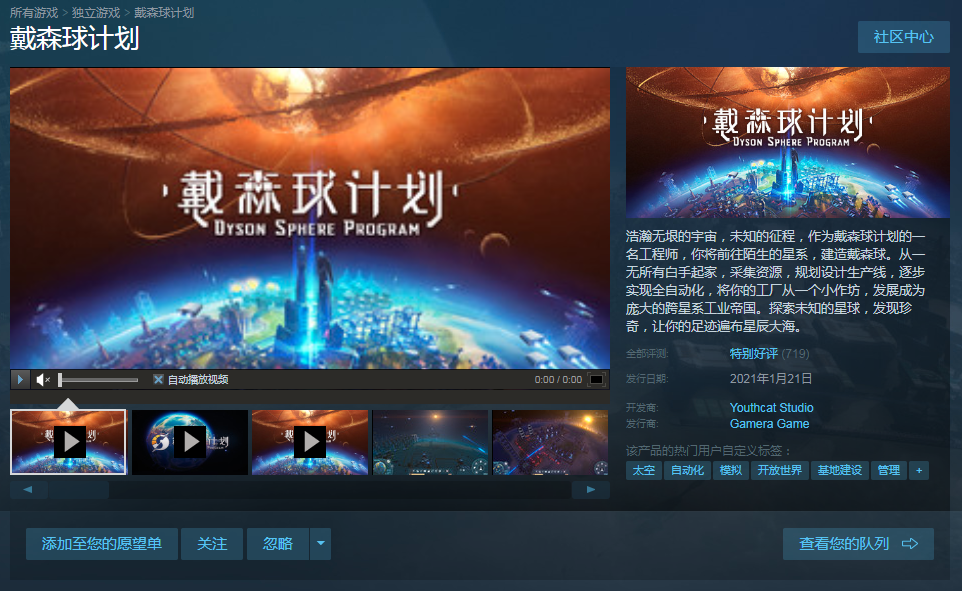Open 查看您的队列 queue button

click(858, 544)
